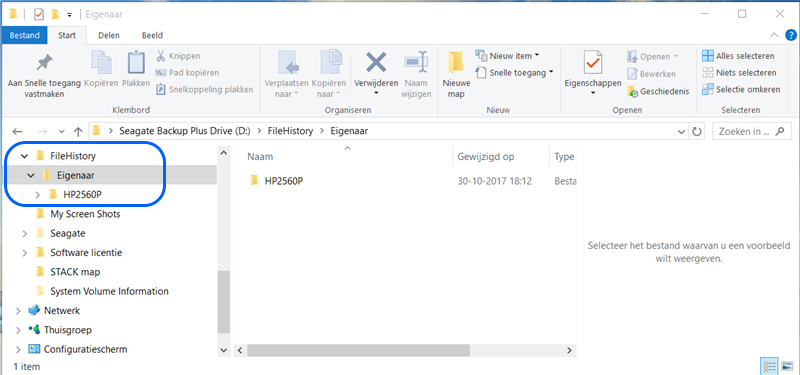Viewport: 800px width, 375px height.
Task: Switch to large thumbnails view icon
Action: coord(786,366)
